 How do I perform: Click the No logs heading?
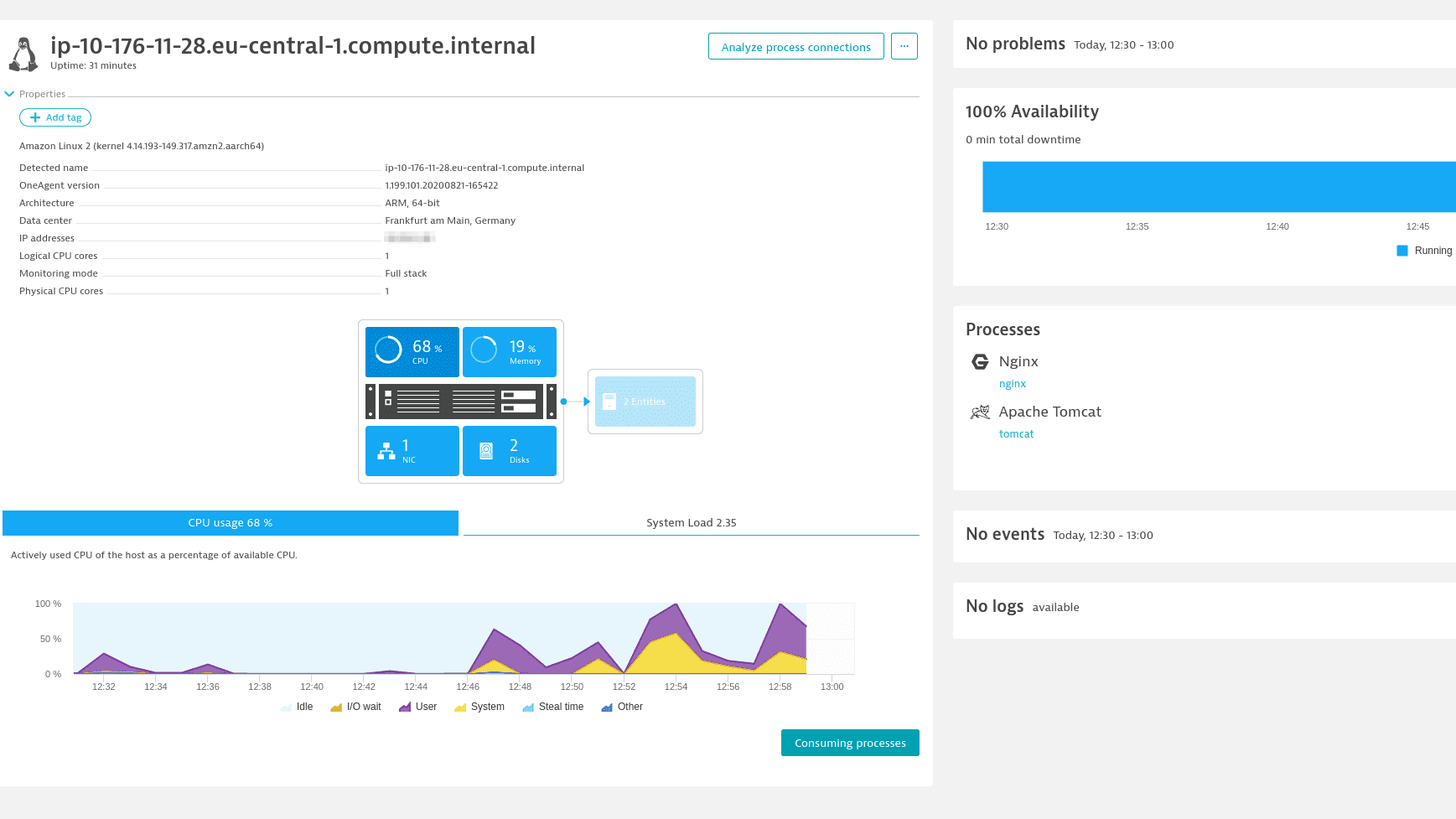pyautogui.click(x=994, y=606)
